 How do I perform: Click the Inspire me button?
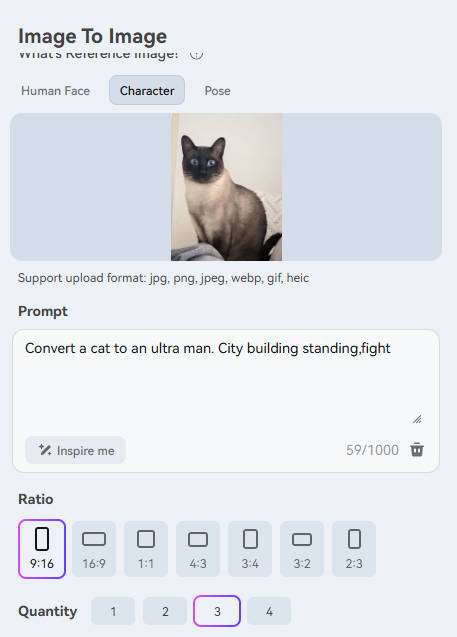[x=76, y=450]
